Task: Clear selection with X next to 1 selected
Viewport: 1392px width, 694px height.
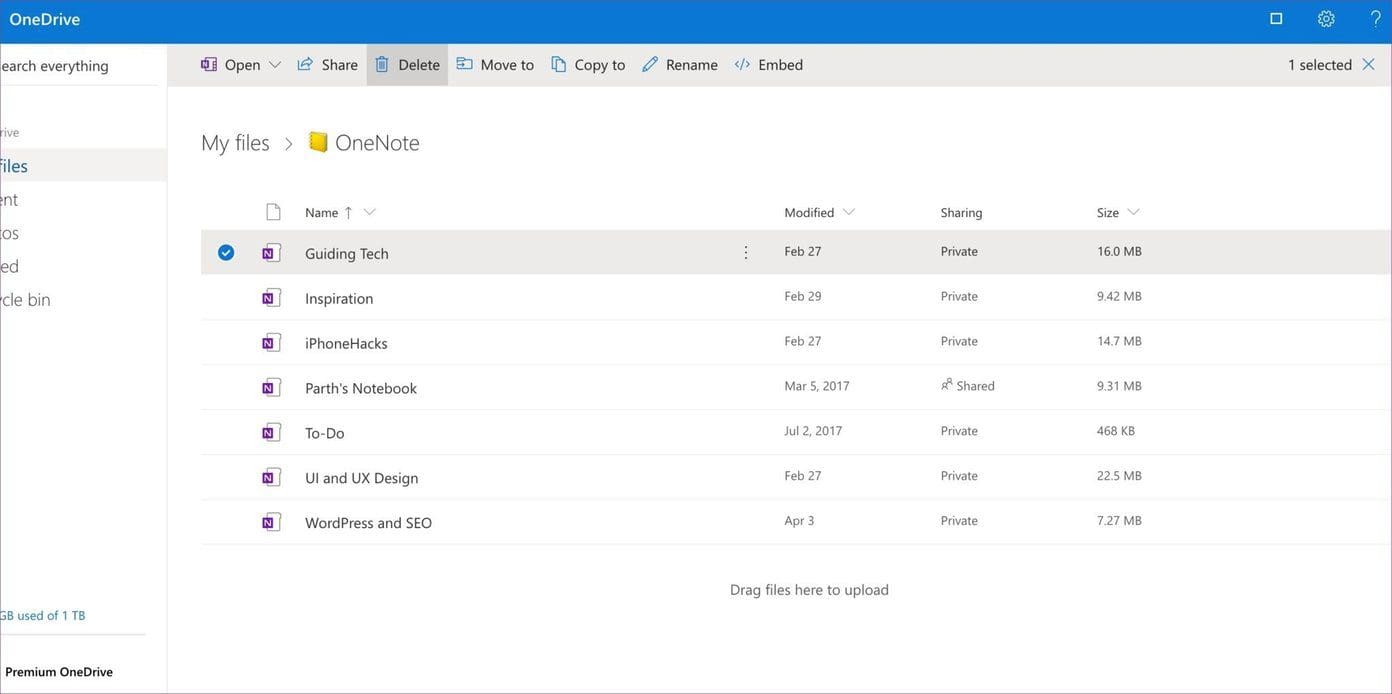Action: pos(1370,64)
